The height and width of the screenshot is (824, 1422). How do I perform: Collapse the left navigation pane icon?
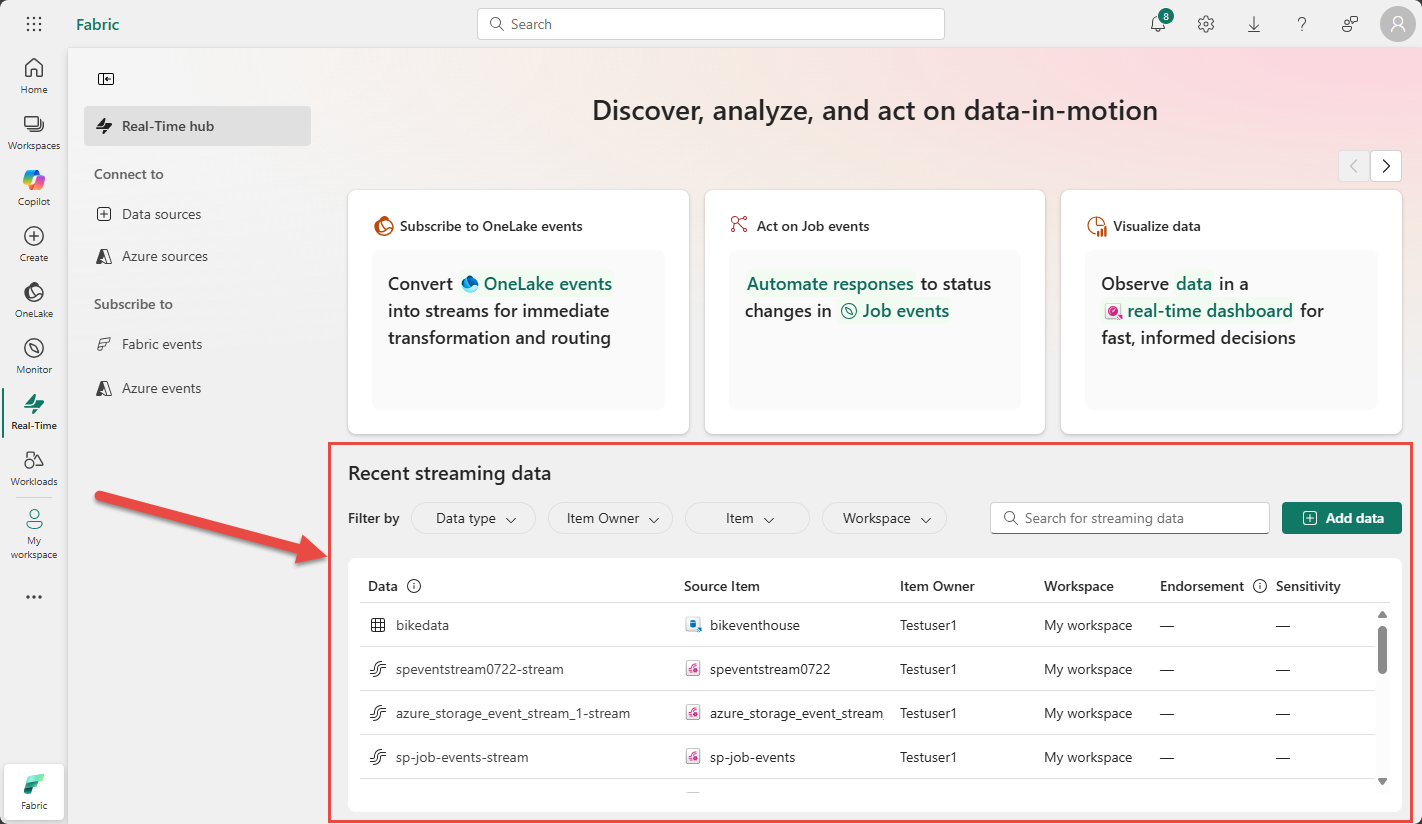[106, 79]
